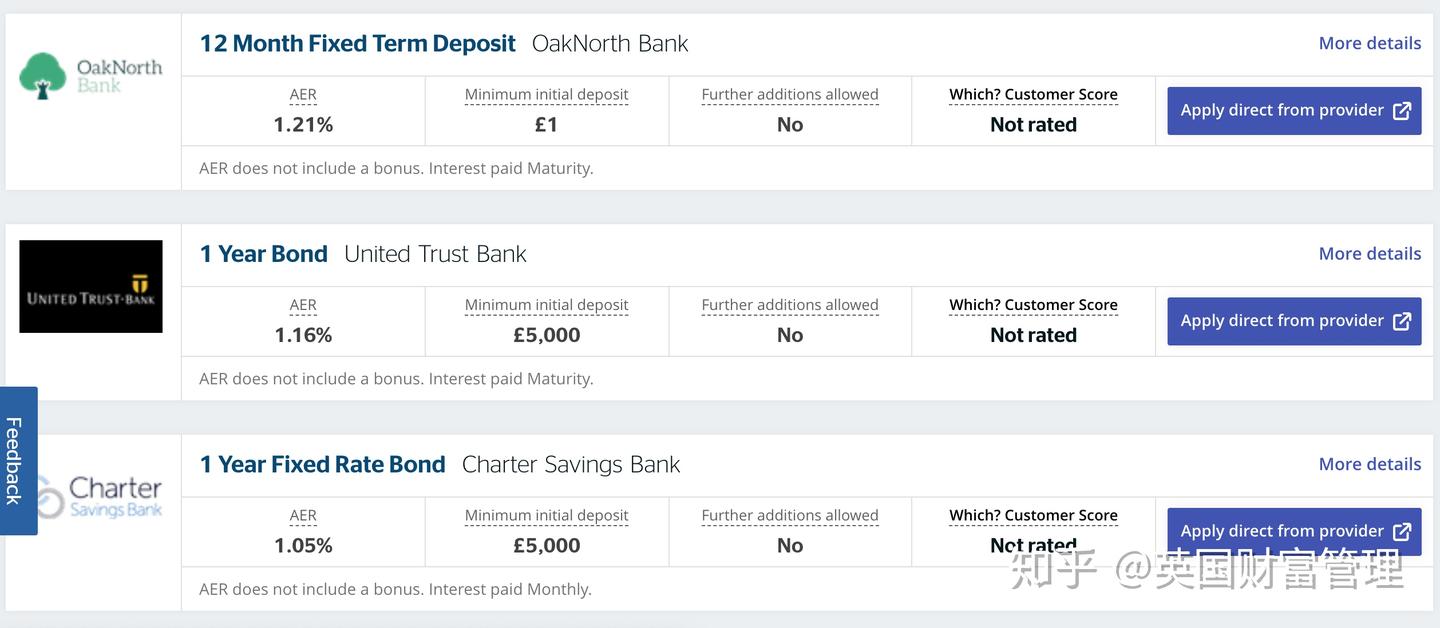
Task: Click Which? Customer Score label in OakNorth row
Action: (x=1033, y=95)
